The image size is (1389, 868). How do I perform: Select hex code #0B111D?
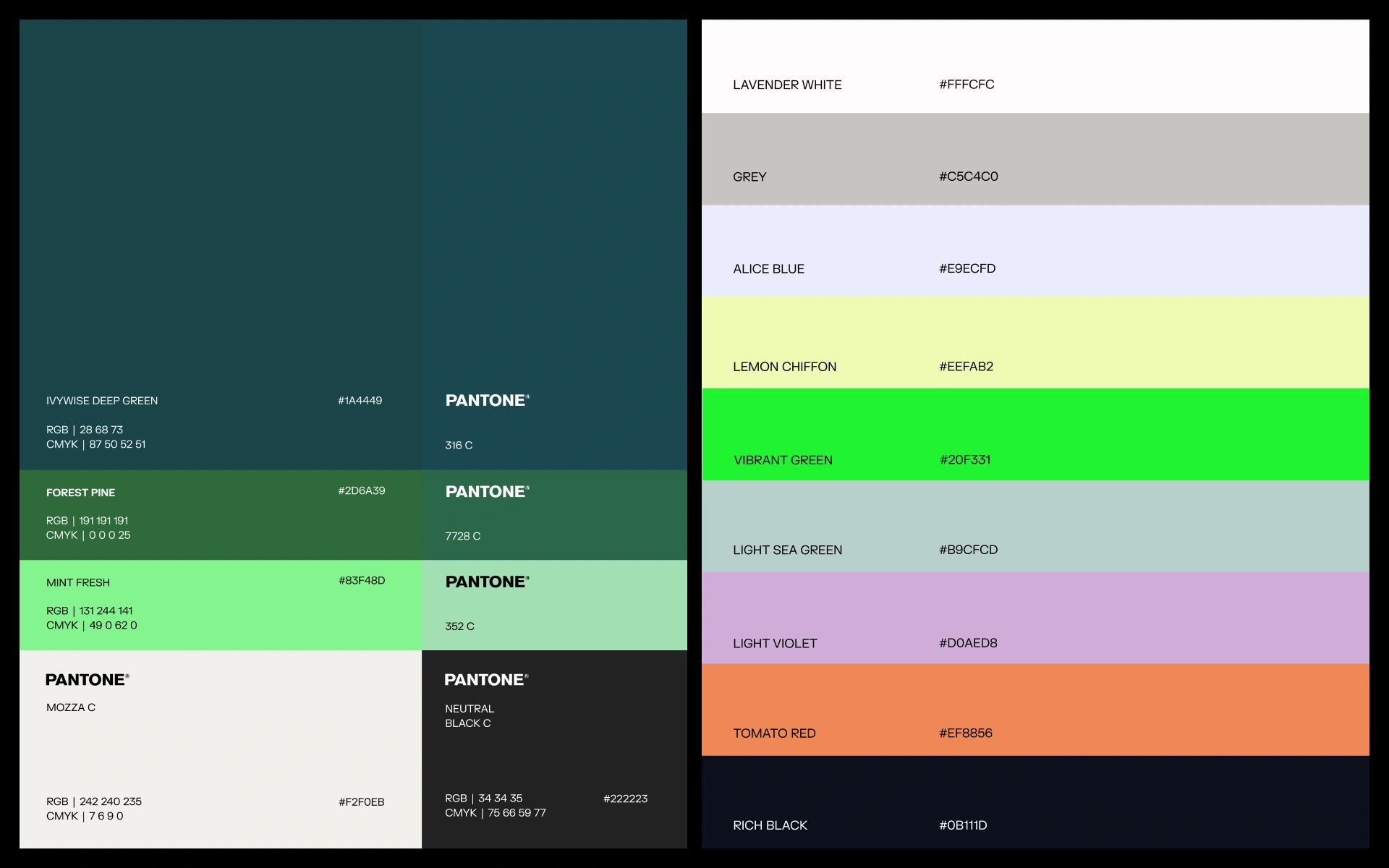coord(963,825)
